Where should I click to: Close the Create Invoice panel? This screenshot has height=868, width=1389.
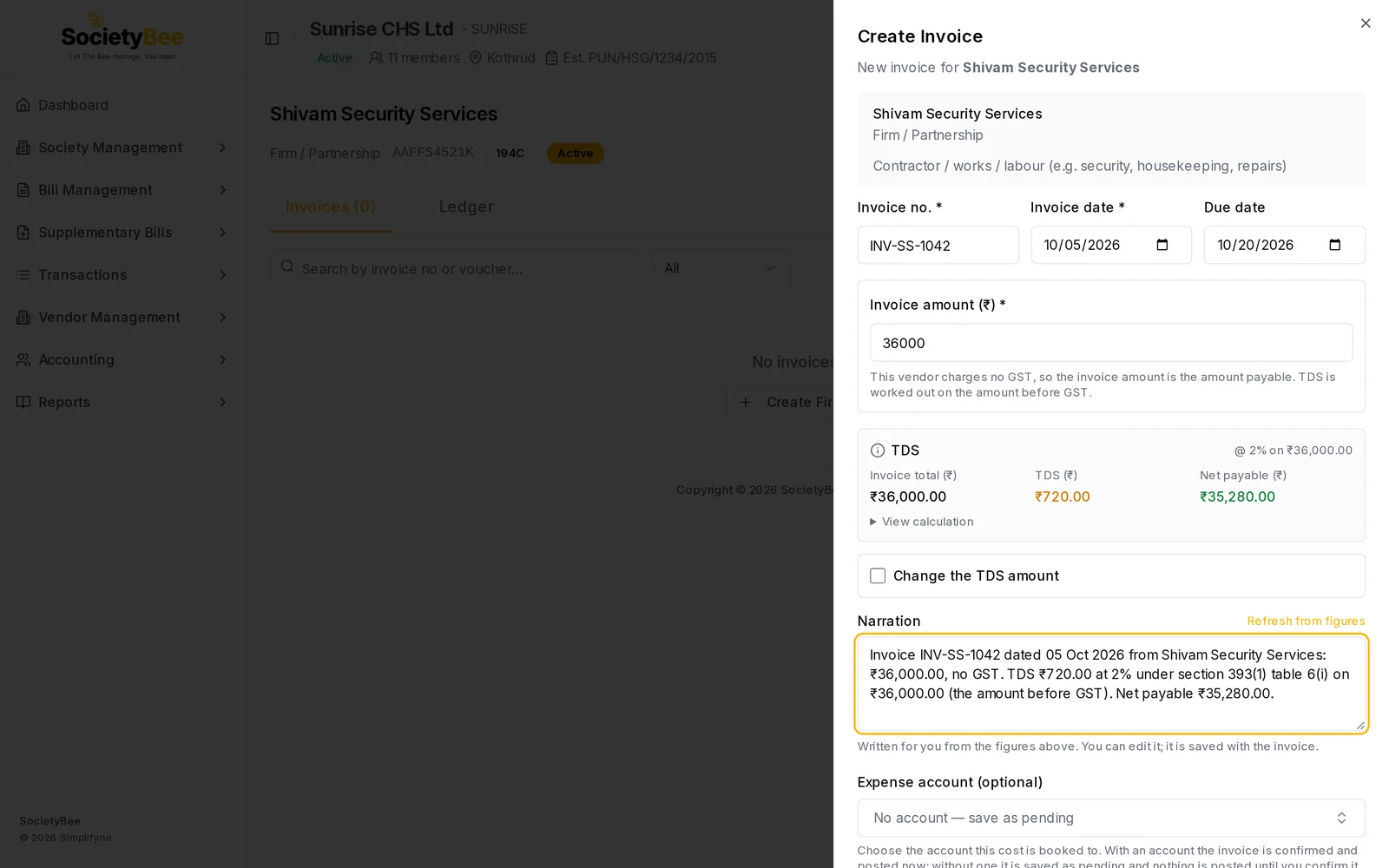point(1366,23)
